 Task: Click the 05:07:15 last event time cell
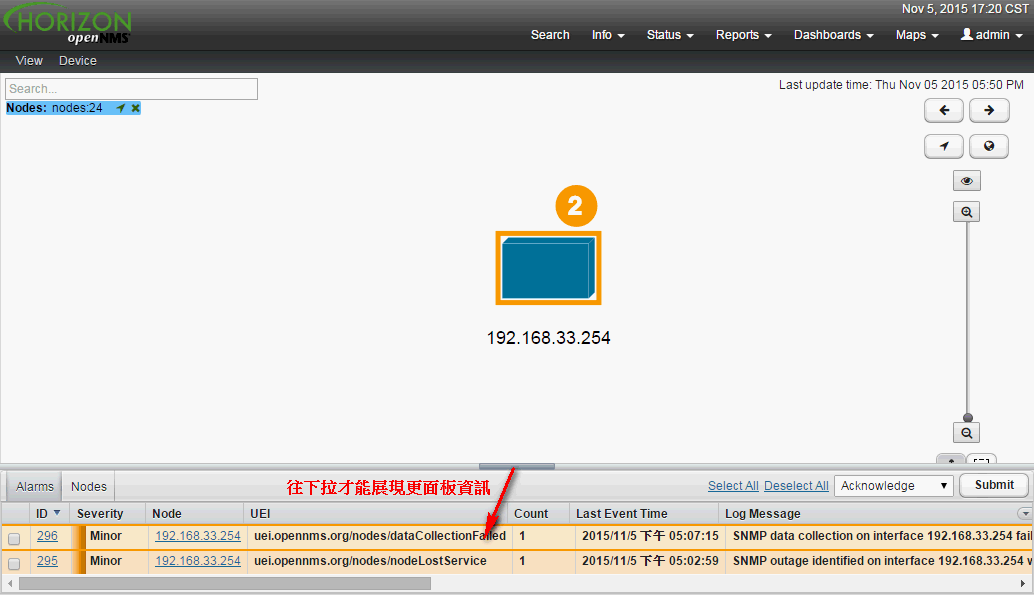pyautogui.click(x=650, y=536)
